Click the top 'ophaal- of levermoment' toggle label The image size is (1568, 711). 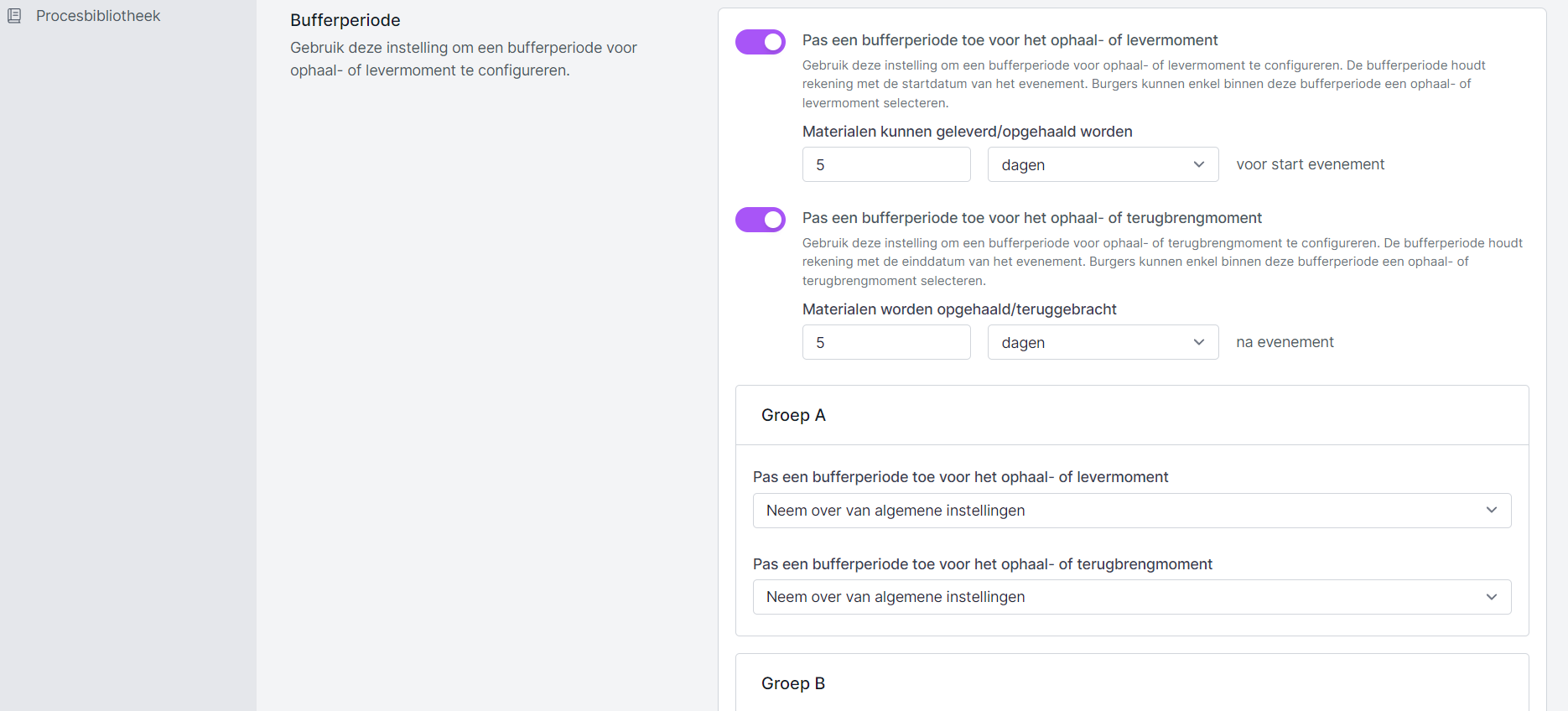1010,40
